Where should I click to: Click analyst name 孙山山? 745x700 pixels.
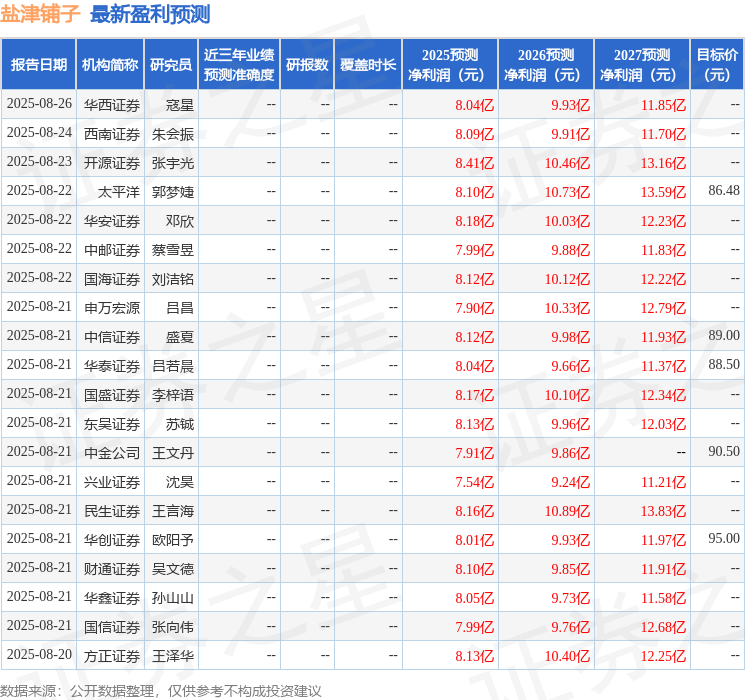coord(173,598)
